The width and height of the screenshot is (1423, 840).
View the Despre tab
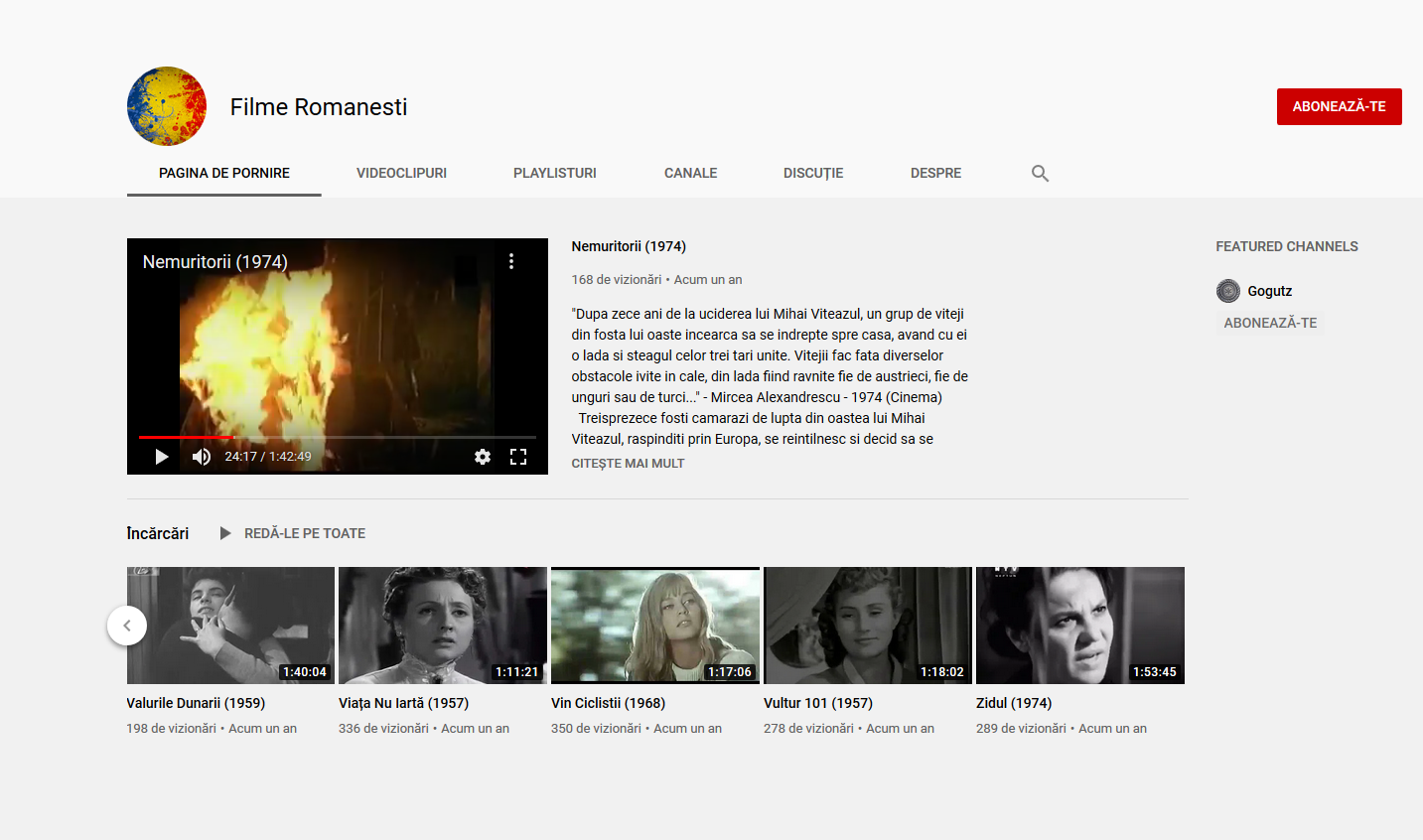[935, 173]
